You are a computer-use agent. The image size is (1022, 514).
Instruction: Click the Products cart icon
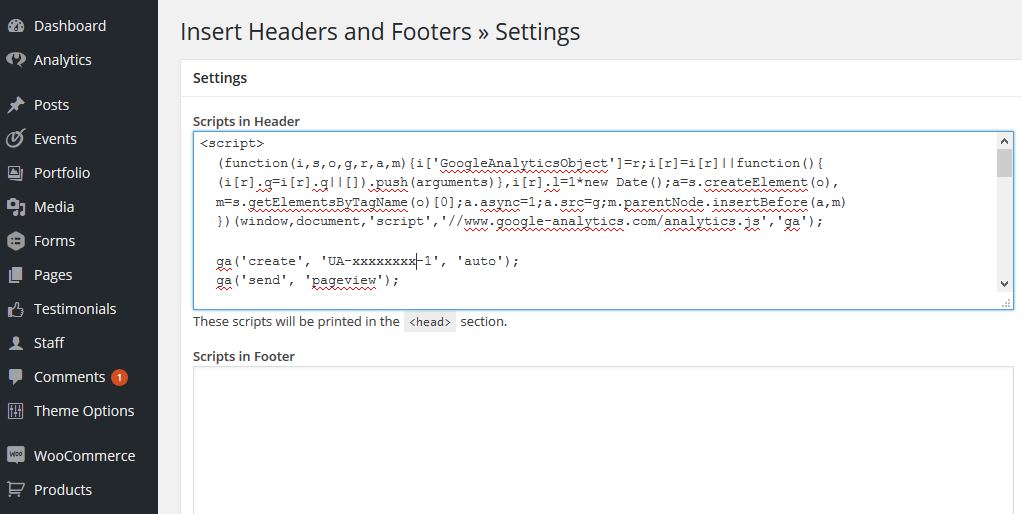point(16,489)
